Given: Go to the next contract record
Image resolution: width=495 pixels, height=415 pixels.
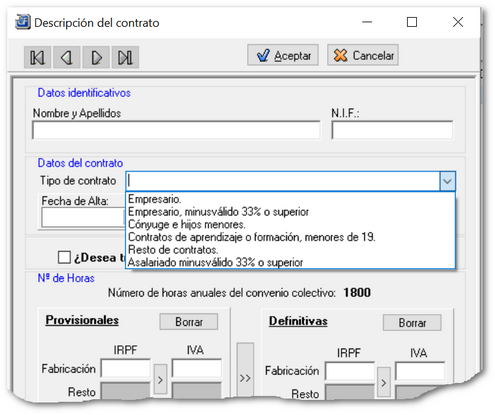Looking at the screenshot, I should [96, 57].
